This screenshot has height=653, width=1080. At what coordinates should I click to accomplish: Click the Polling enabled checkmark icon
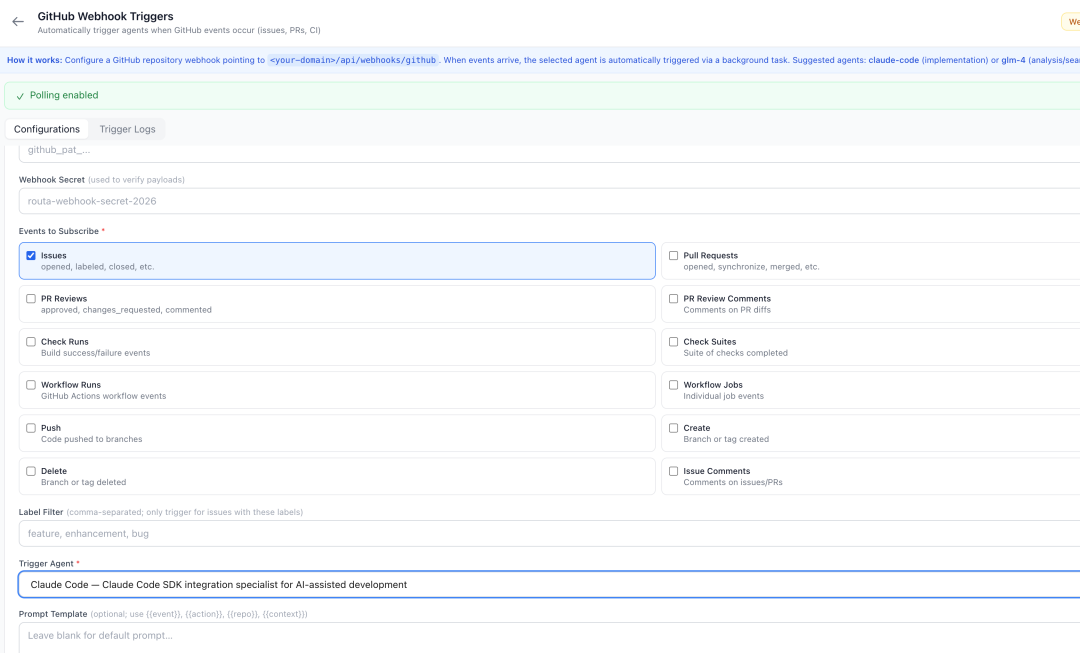pyautogui.click(x=20, y=96)
